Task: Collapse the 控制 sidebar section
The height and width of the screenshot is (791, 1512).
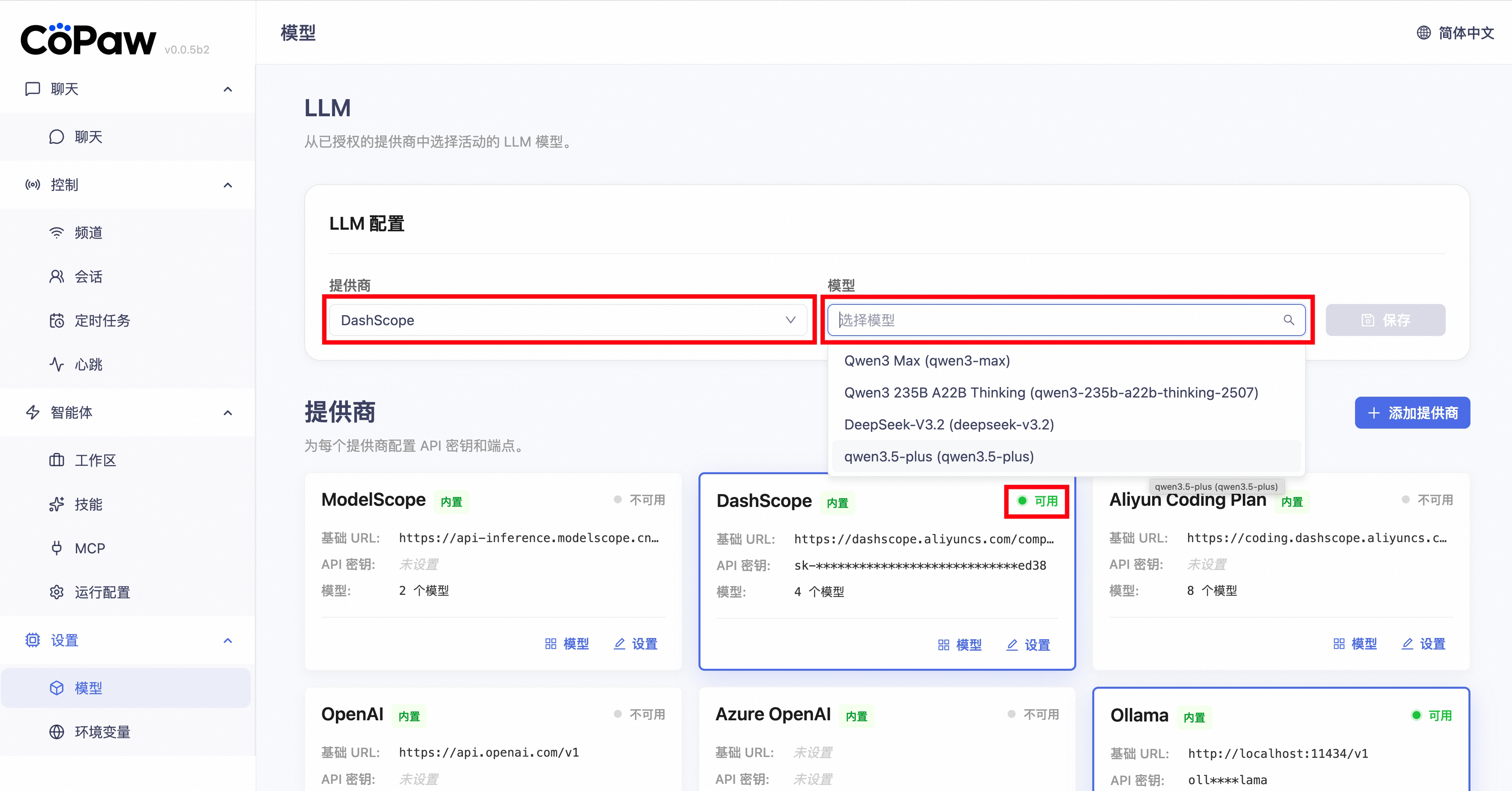Action: [228, 185]
